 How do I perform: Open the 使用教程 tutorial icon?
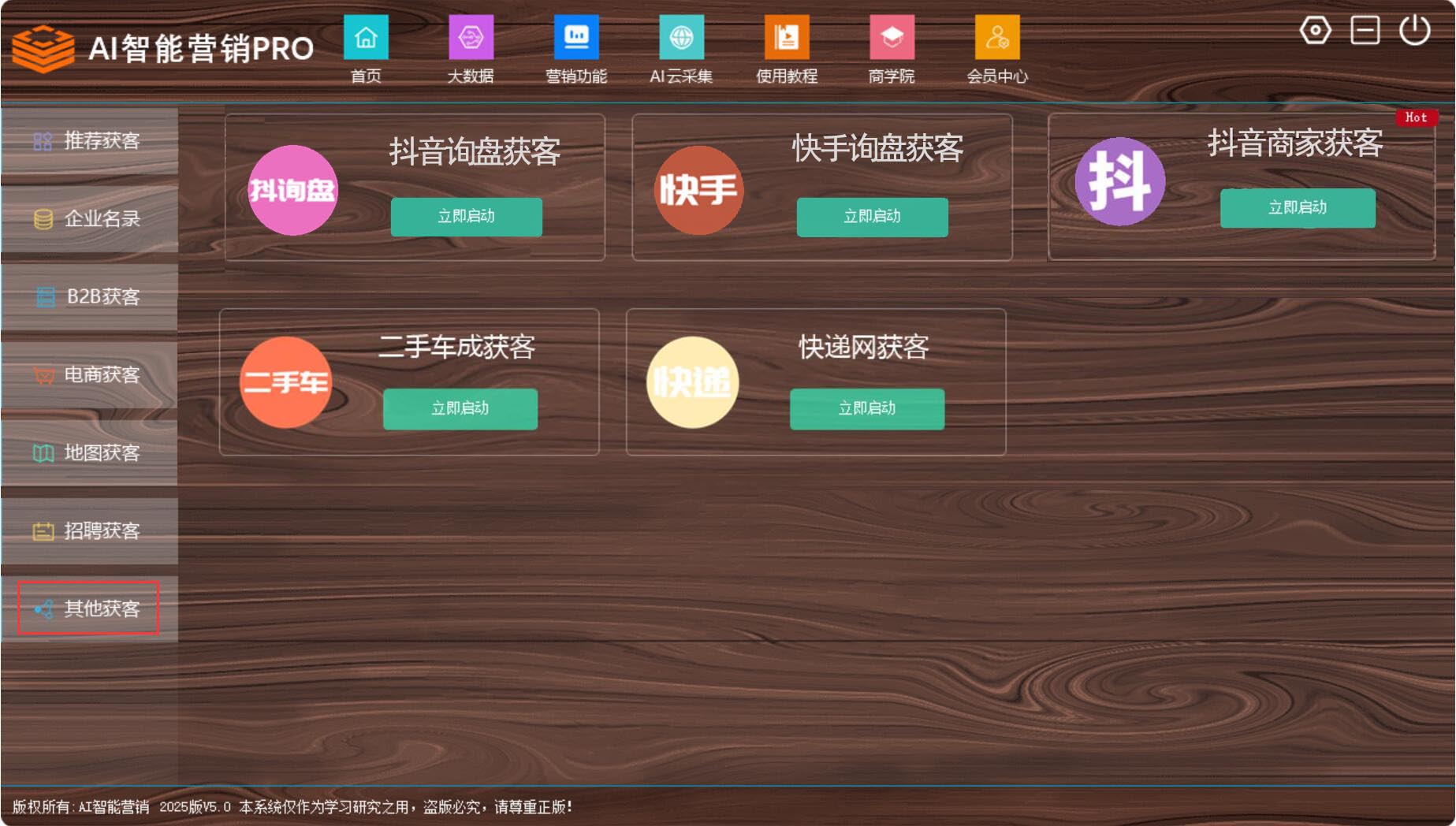coord(786,38)
